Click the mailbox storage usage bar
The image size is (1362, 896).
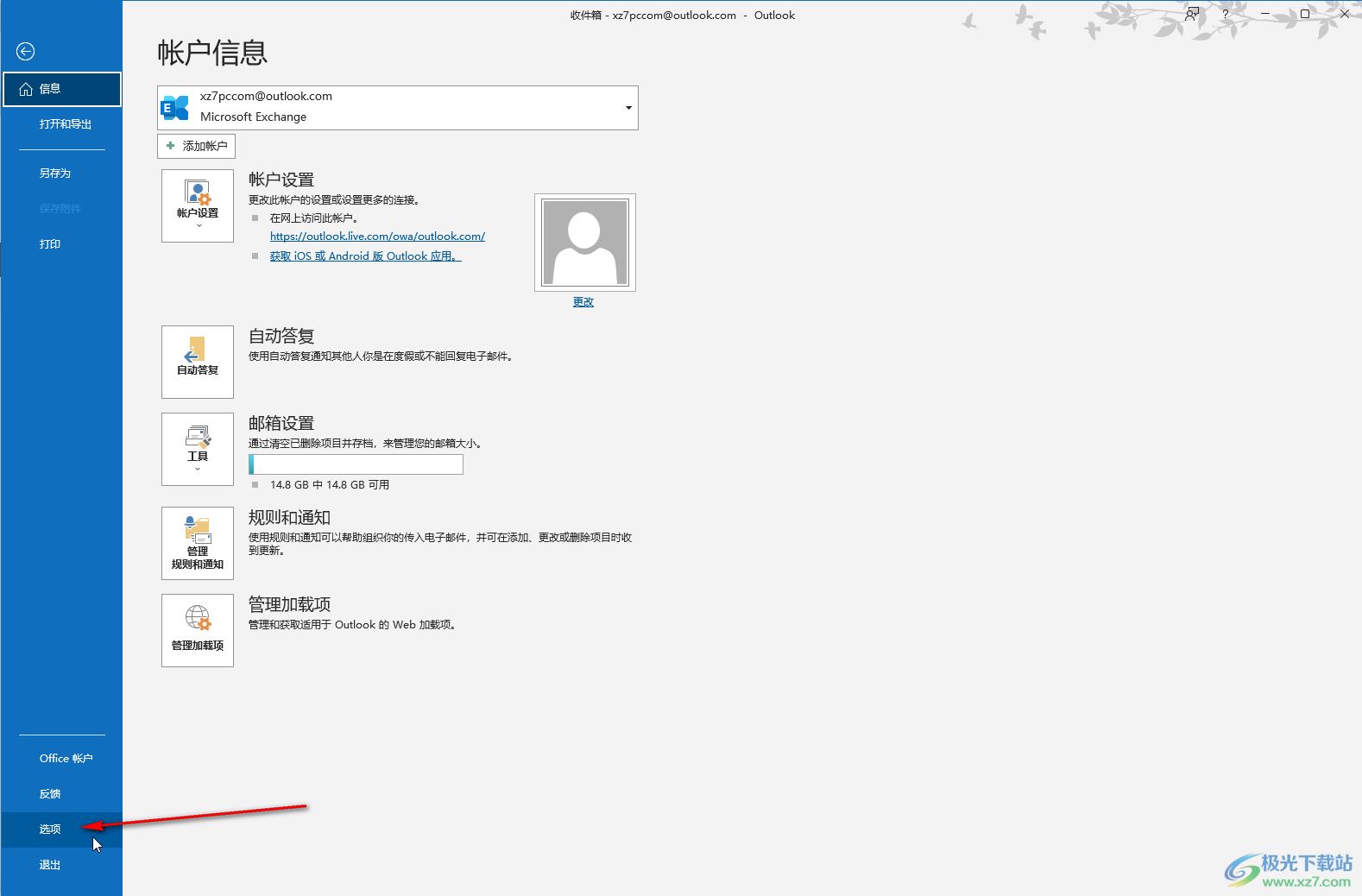(x=356, y=464)
